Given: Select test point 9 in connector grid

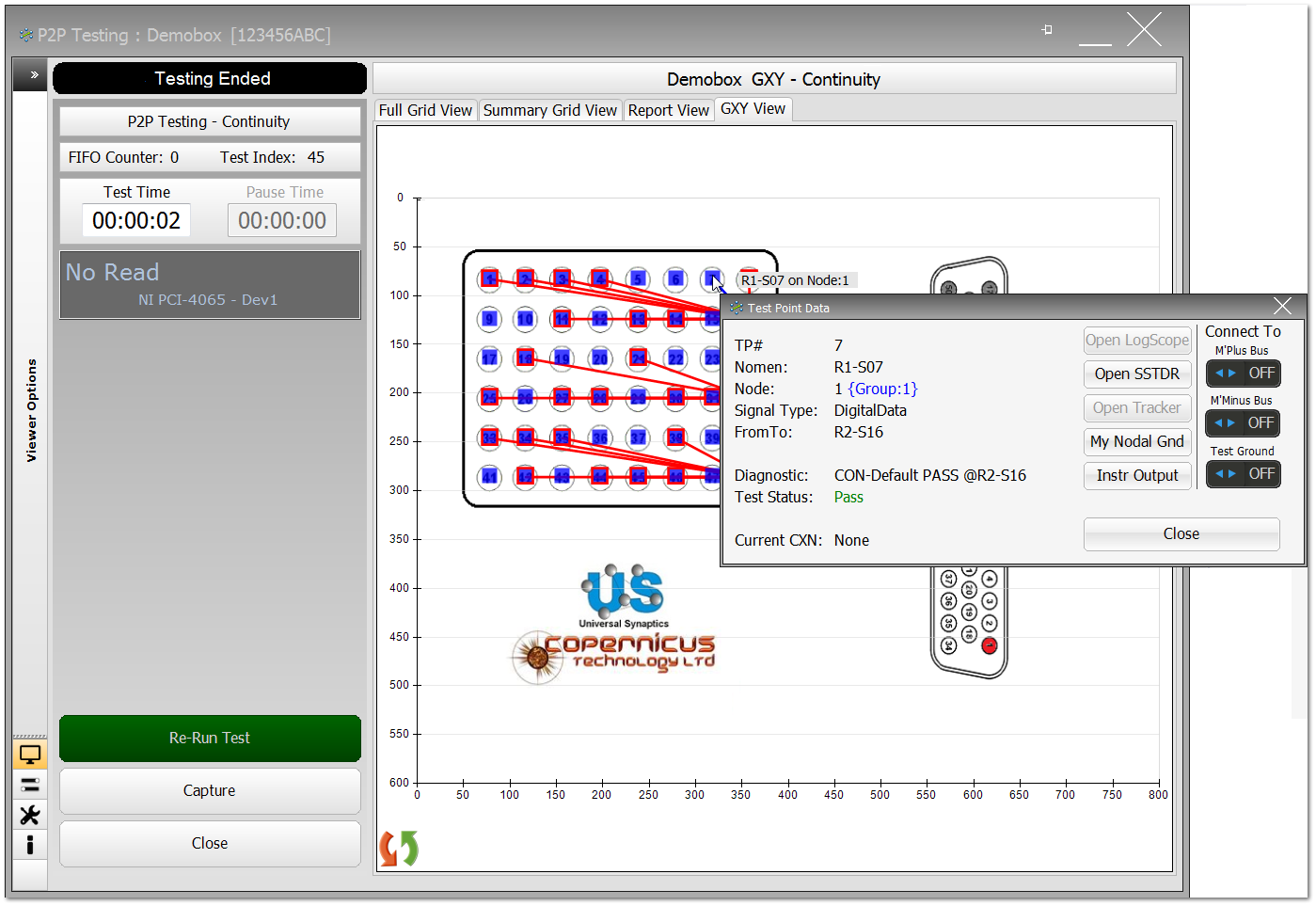Looking at the screenshot, I should coord(488,319).
